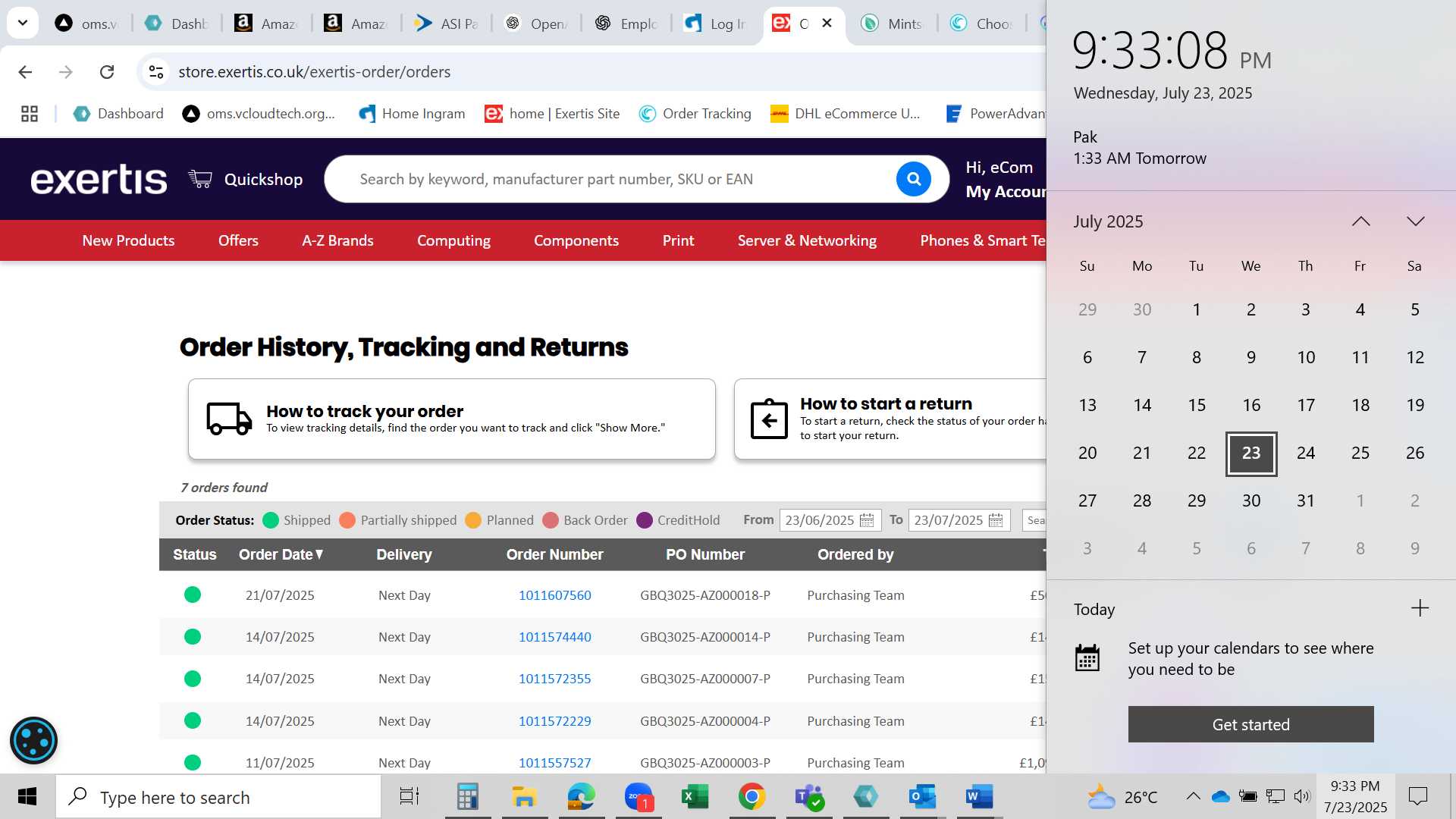Click the taskbar clock showing 9:33 PM
This screenshot has width=1456, height=819.
coord(1355,796)
